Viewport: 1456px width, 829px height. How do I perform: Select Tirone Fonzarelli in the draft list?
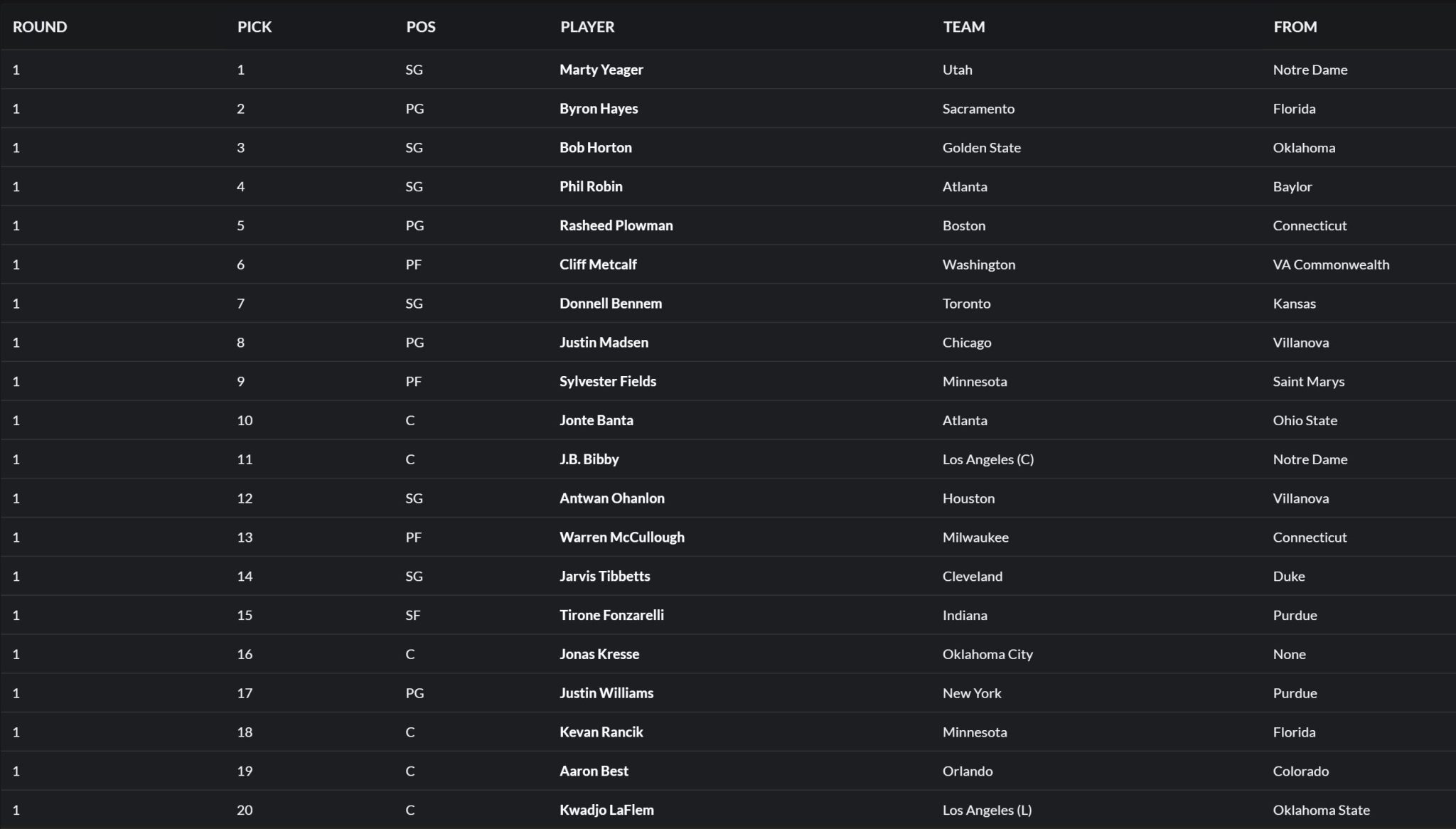coord(611,615)
